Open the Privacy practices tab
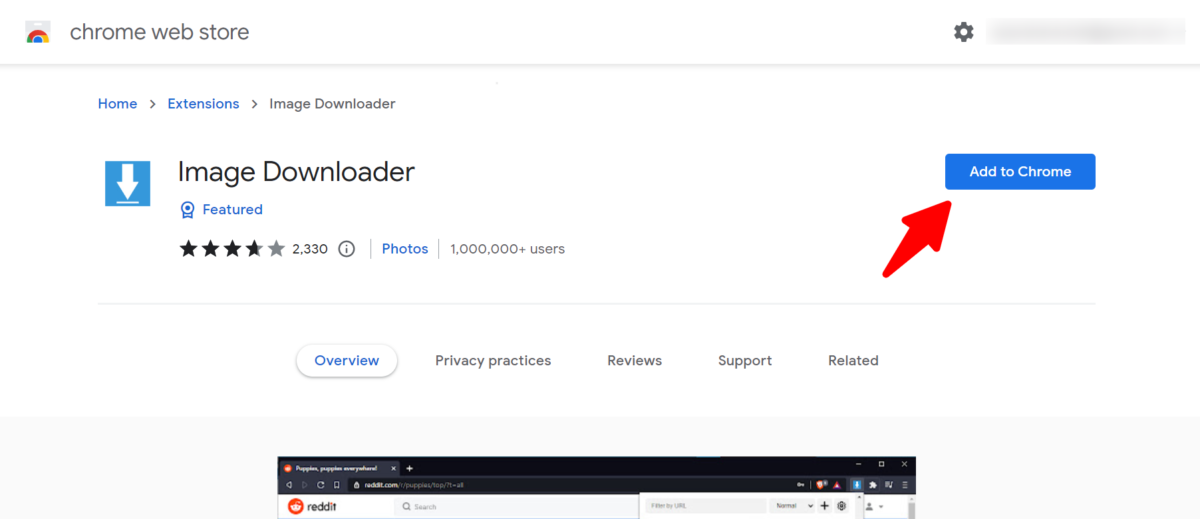This screenshot has width=1200, height=519. [493, 361]
